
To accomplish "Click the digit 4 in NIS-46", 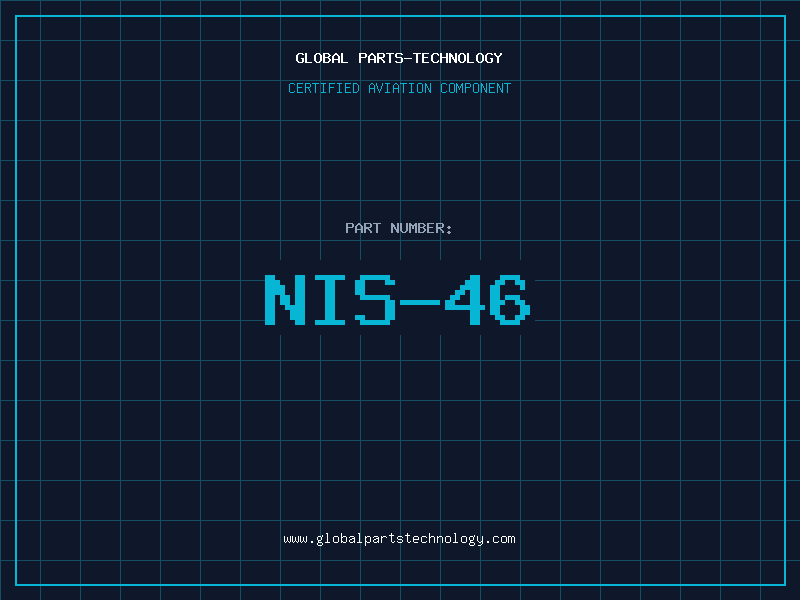I will tap(465, 300).
